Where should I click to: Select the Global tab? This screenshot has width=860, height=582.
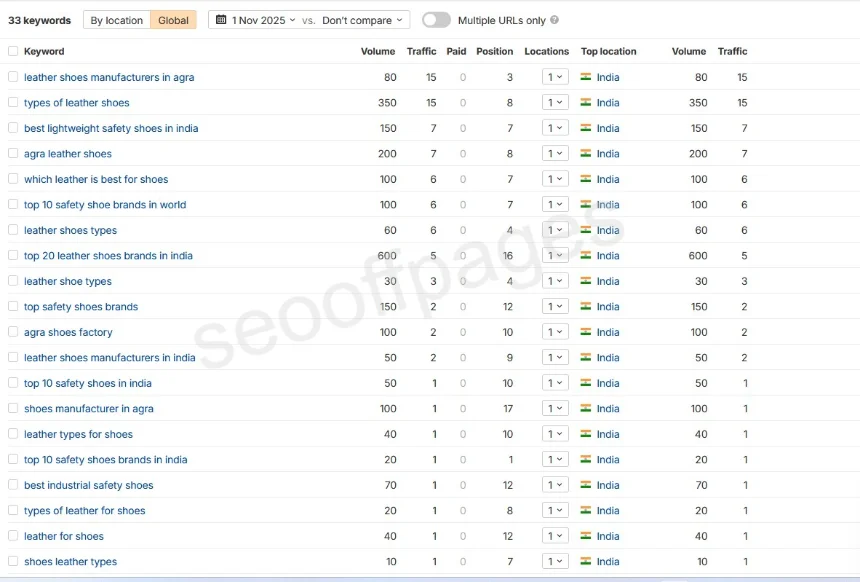173,20
